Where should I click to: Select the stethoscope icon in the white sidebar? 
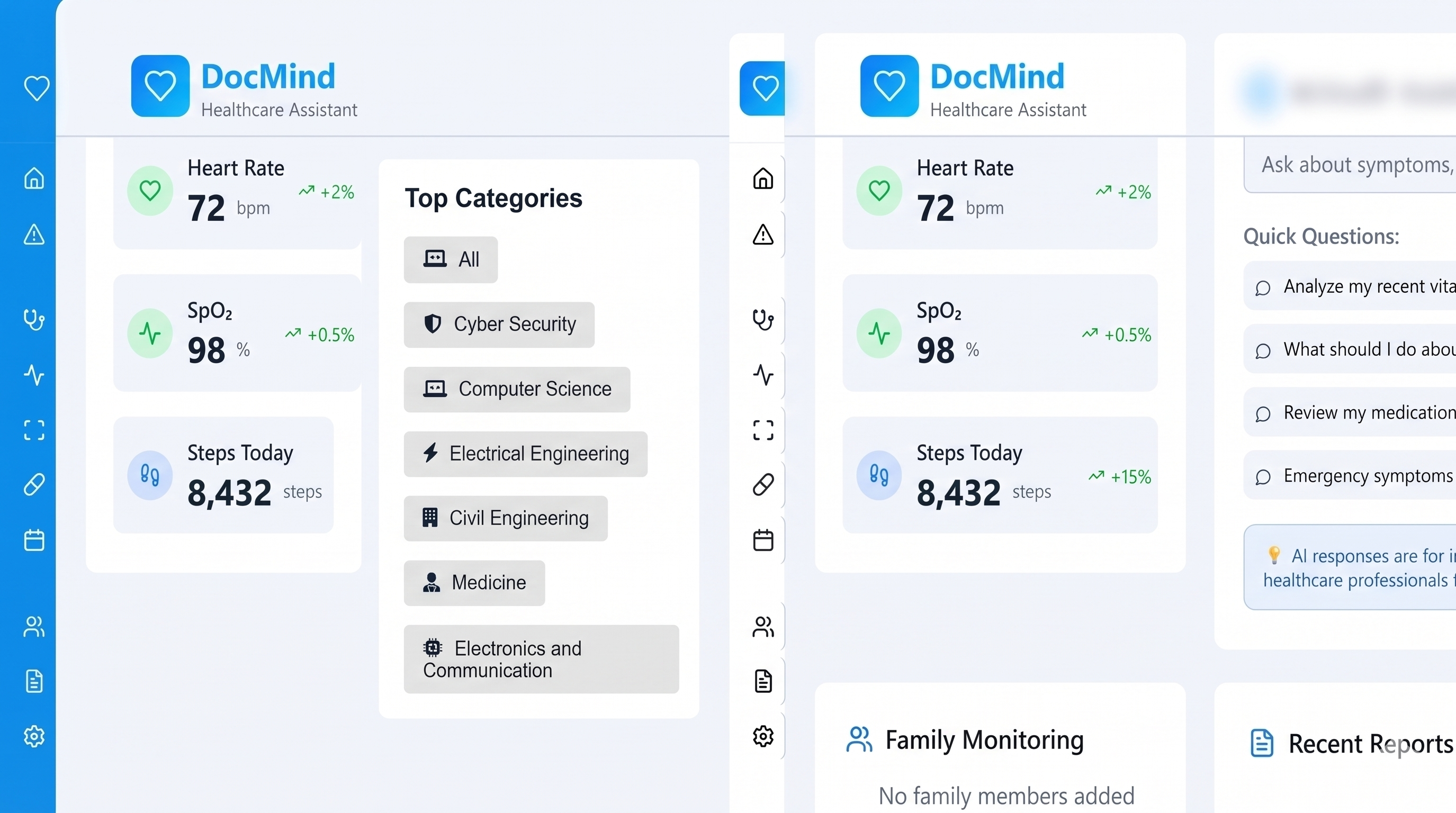tap(763, 319)
